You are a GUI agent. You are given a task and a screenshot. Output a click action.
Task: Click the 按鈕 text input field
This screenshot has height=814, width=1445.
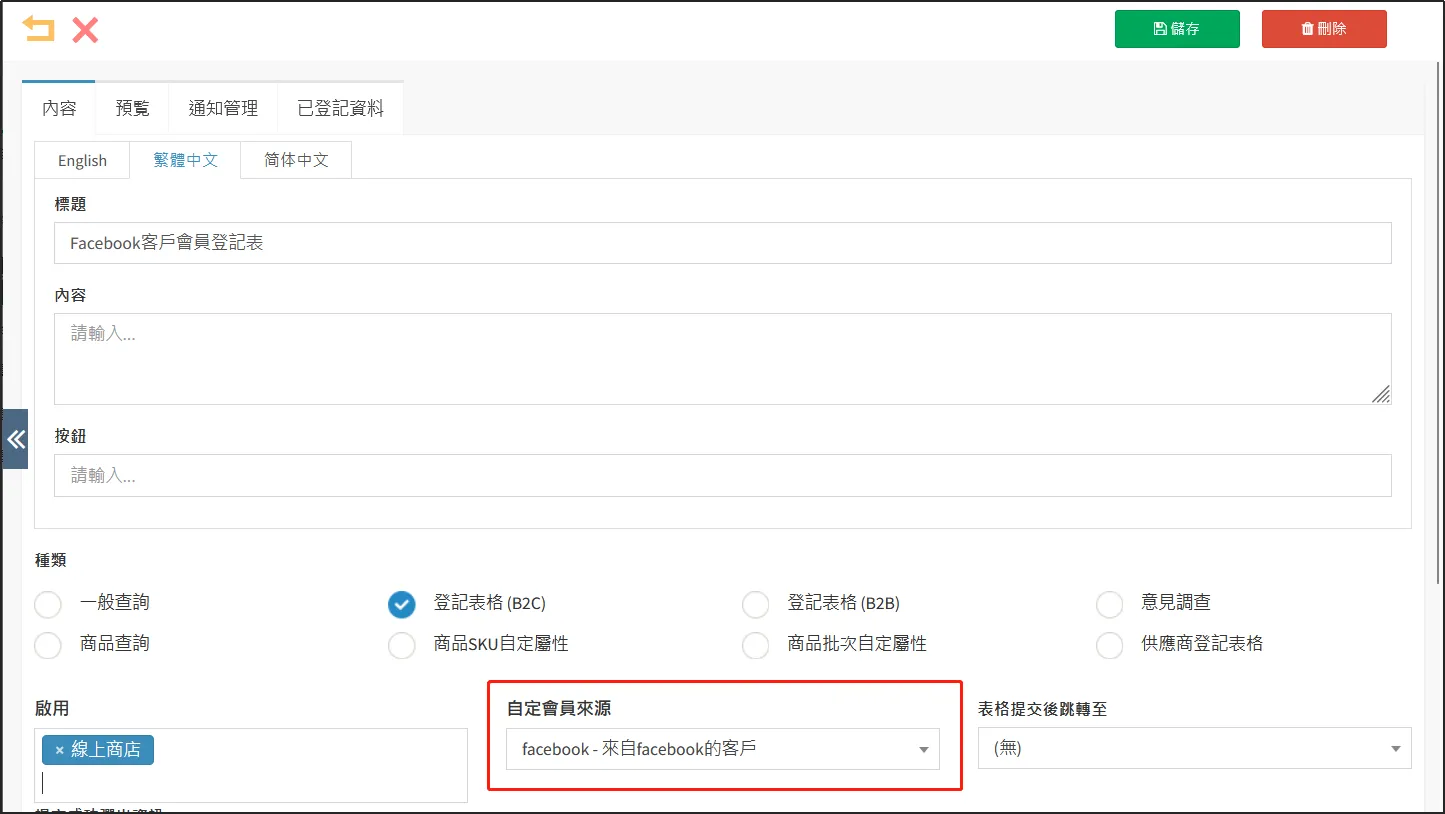tap(722, 476)
